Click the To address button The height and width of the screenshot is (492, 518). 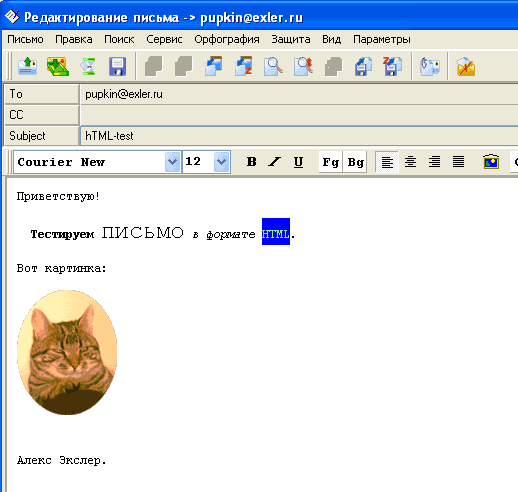(x=41, y=94)
